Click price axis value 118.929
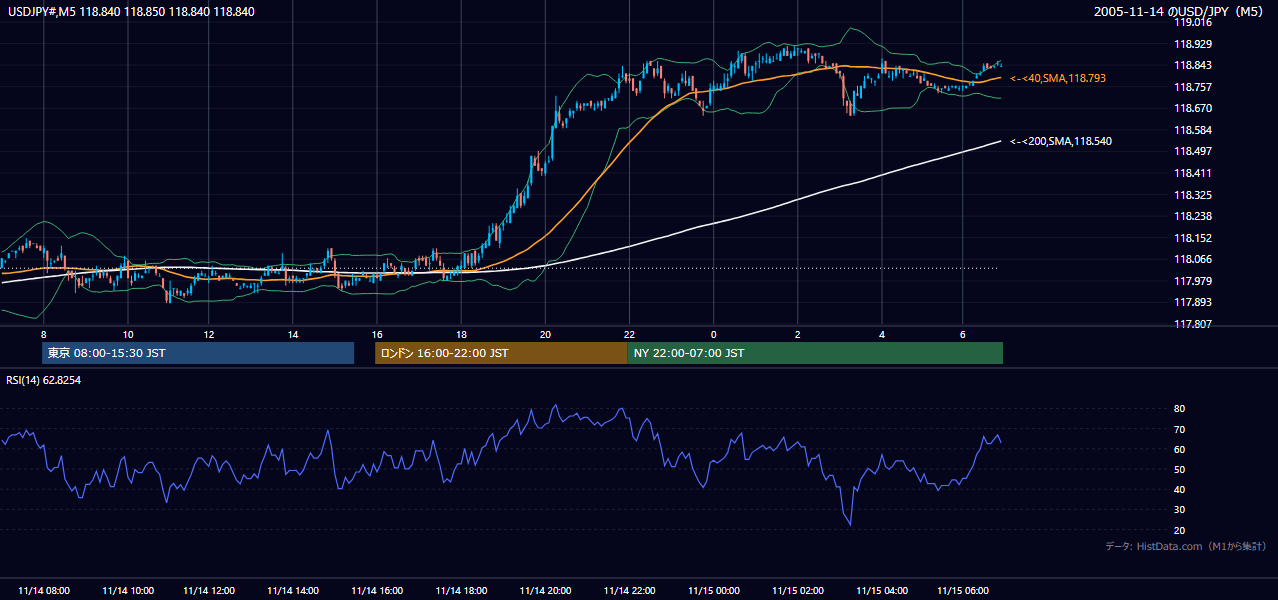Viewport: 1278px width, 600px height. click(x=1193, y=44)
